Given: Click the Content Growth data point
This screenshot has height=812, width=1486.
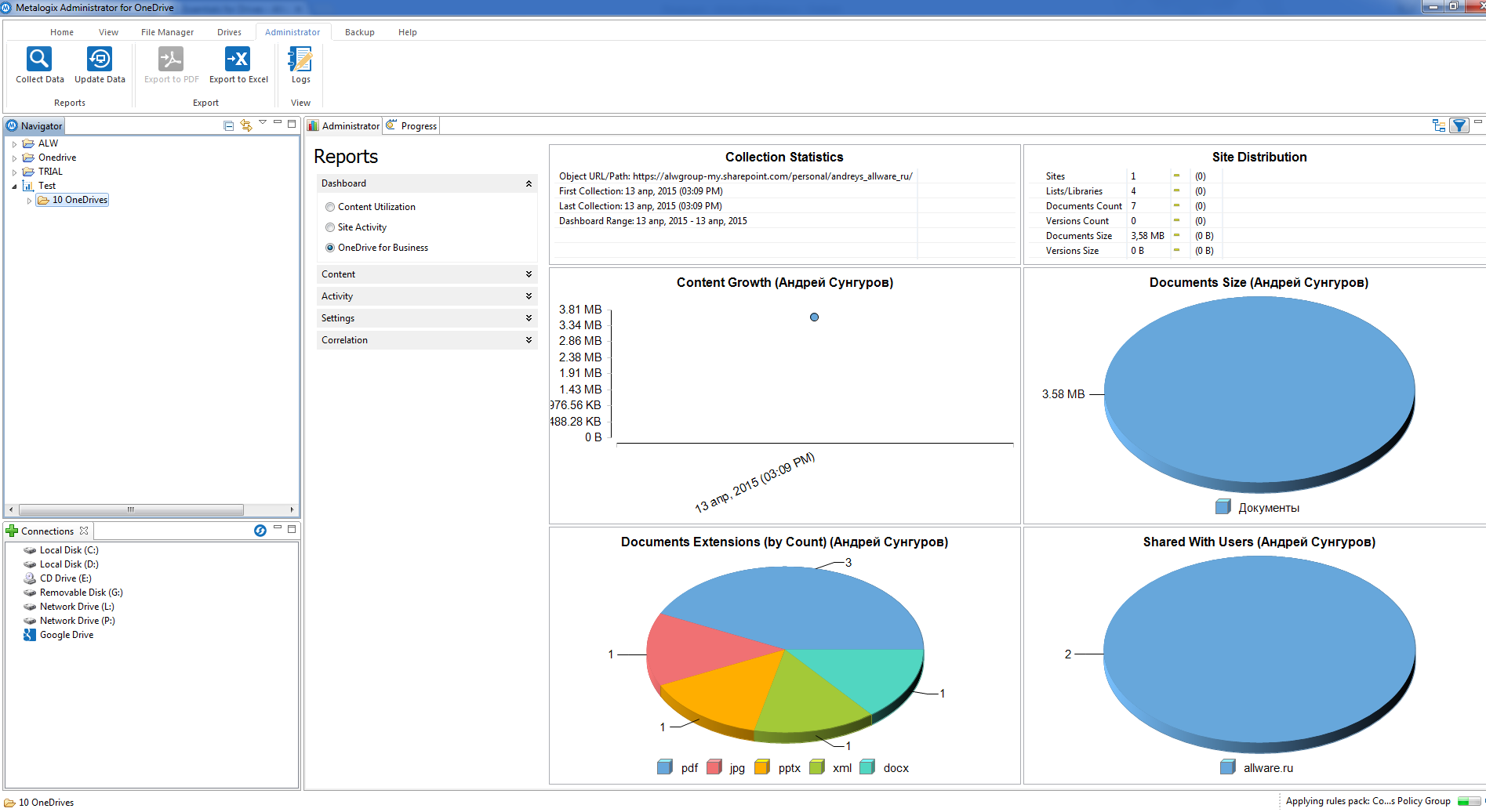Looking at the screenshot, I should point(814,317).
